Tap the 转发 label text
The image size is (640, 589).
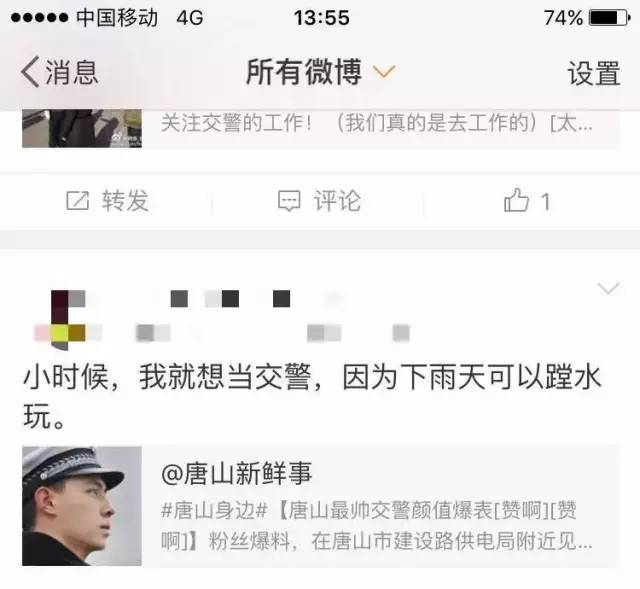[125, 201]
